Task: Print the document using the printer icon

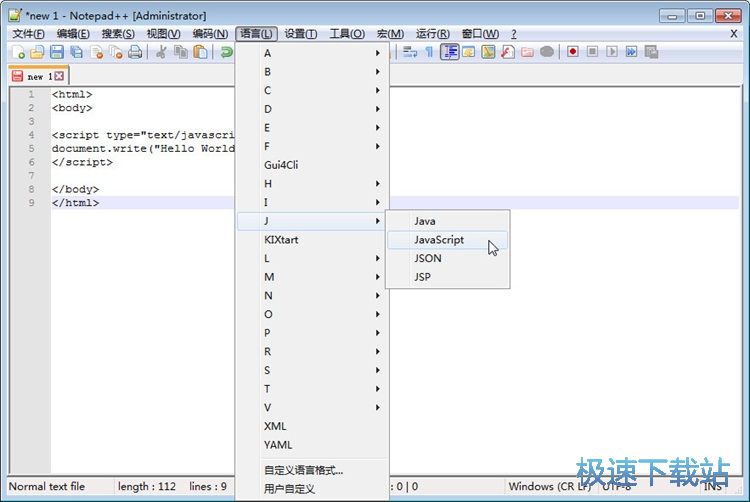Action: [x=135, y=52]
